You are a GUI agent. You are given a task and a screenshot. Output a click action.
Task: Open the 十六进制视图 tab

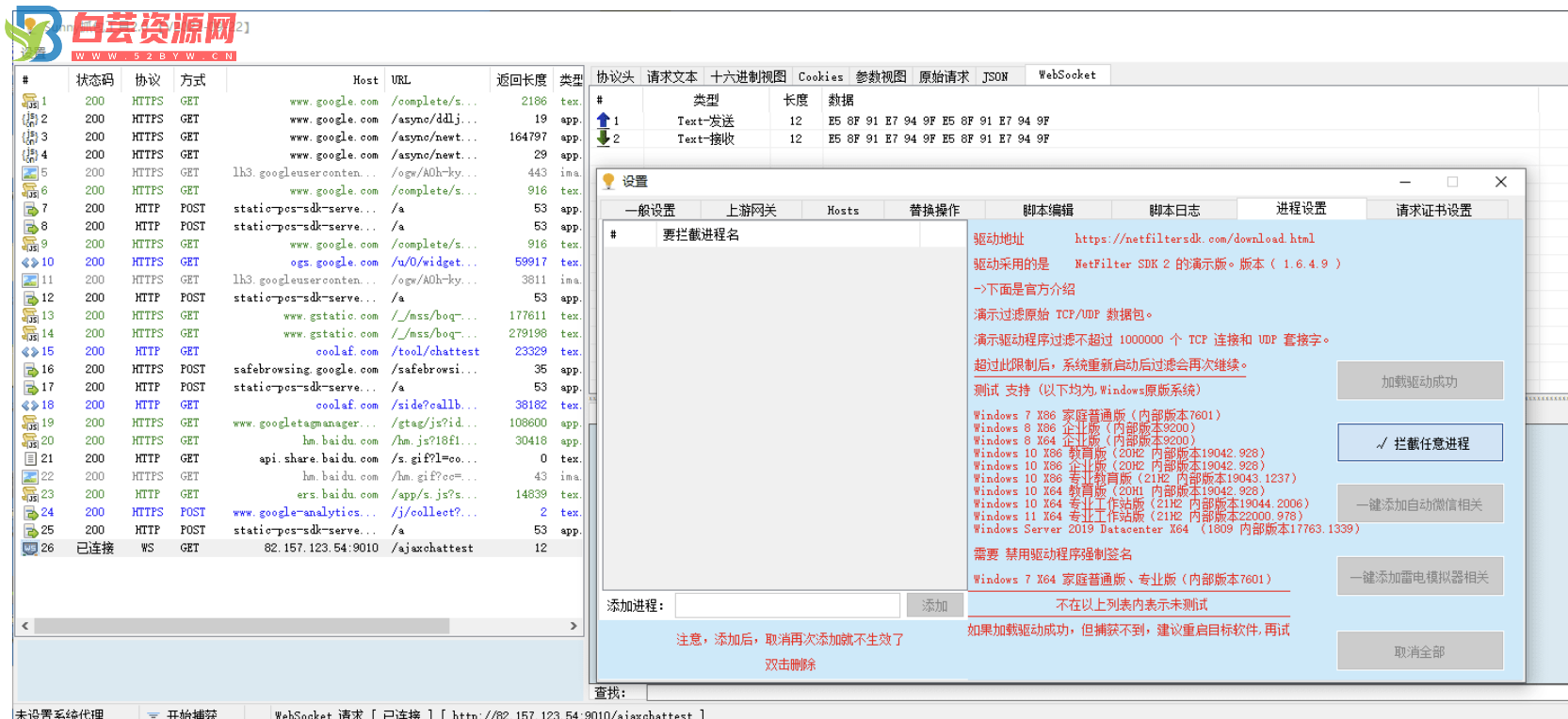click(749, 77)
